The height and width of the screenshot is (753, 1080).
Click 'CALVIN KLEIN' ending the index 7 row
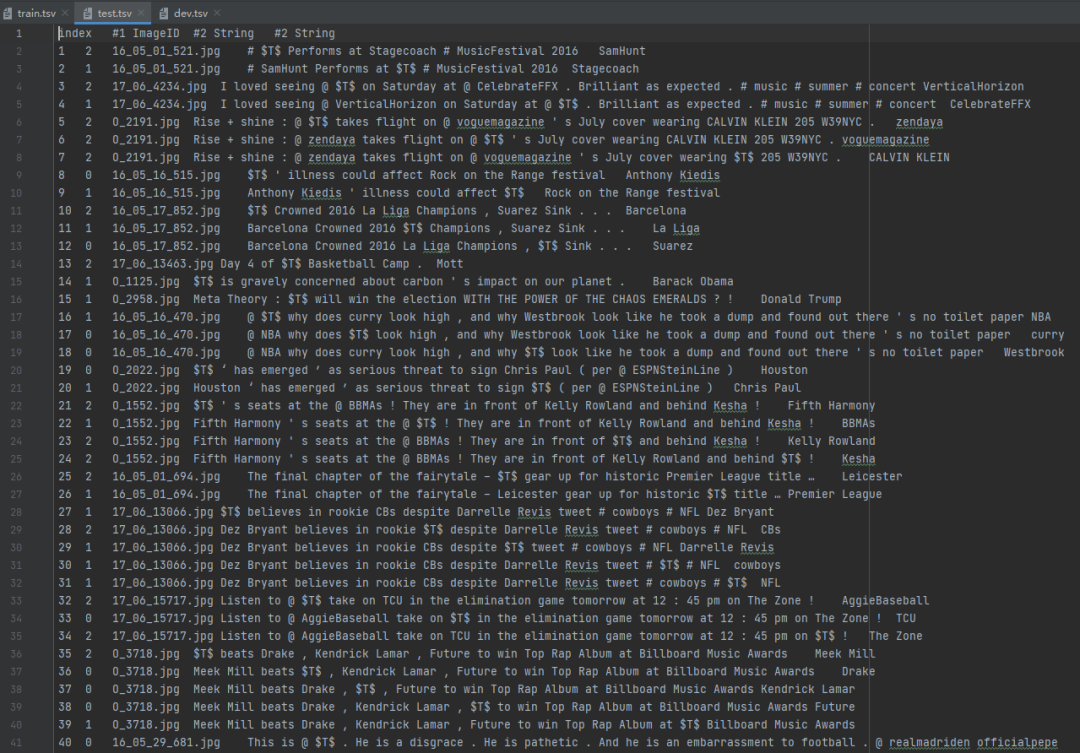[x=909, y=158]
